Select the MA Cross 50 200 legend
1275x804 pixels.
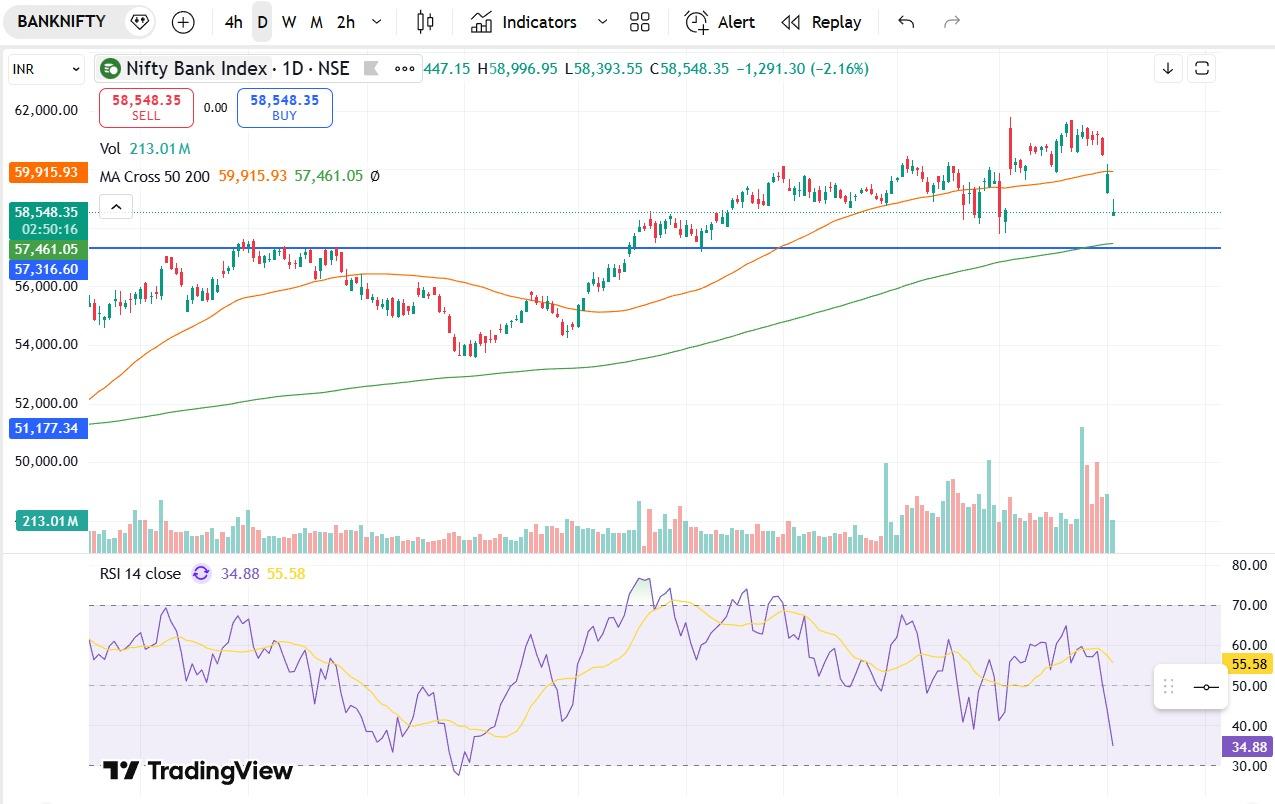155,176
